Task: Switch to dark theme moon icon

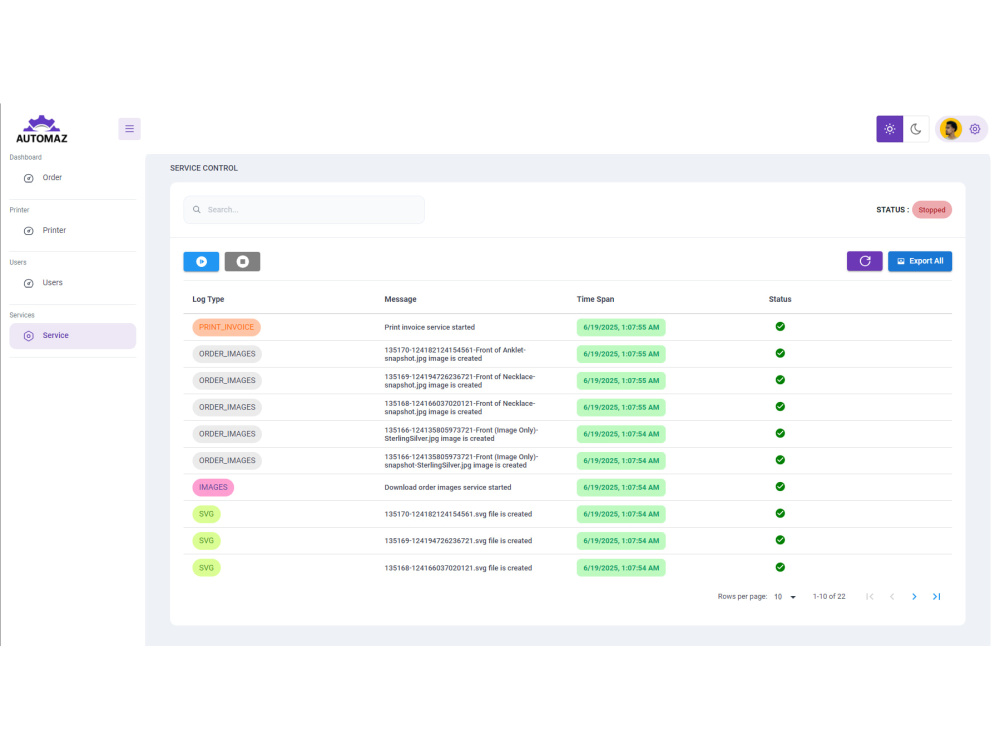Action: coord(916,129)
